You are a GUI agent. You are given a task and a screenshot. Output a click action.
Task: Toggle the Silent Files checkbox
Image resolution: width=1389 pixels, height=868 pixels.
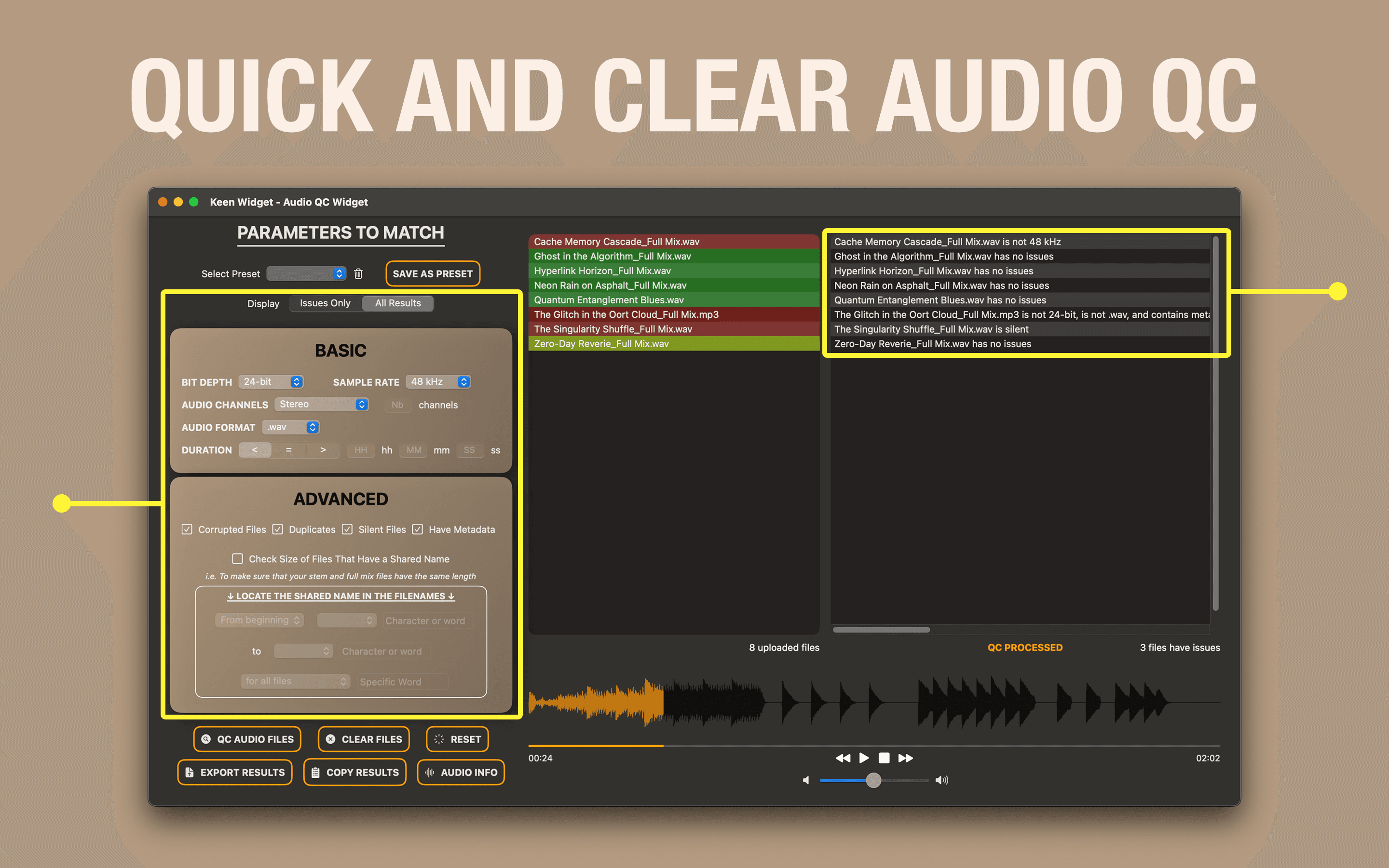(347, 529)
